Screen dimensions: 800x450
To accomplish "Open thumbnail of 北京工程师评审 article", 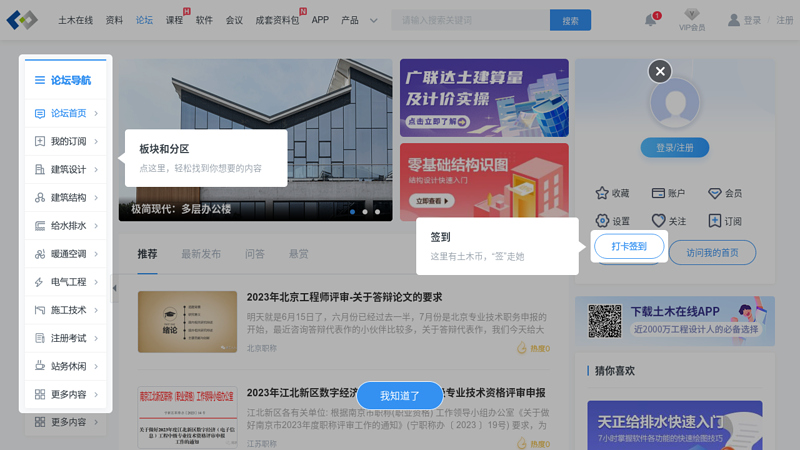I will click(187, 321).
